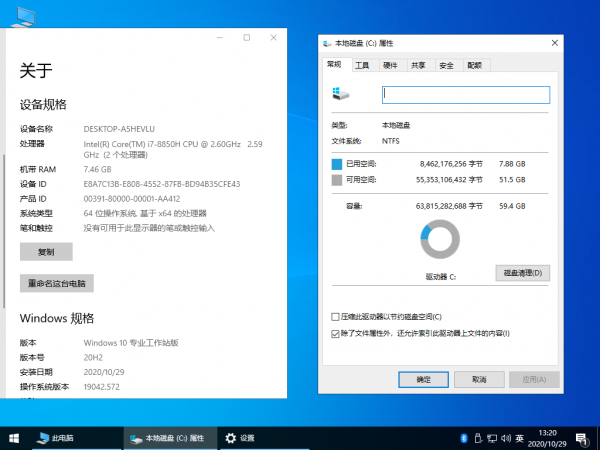Select 本地磁盘 (C:) 属性 taskbar item
The height and width of the screenshot is (450, 600).
pos(170,438)
